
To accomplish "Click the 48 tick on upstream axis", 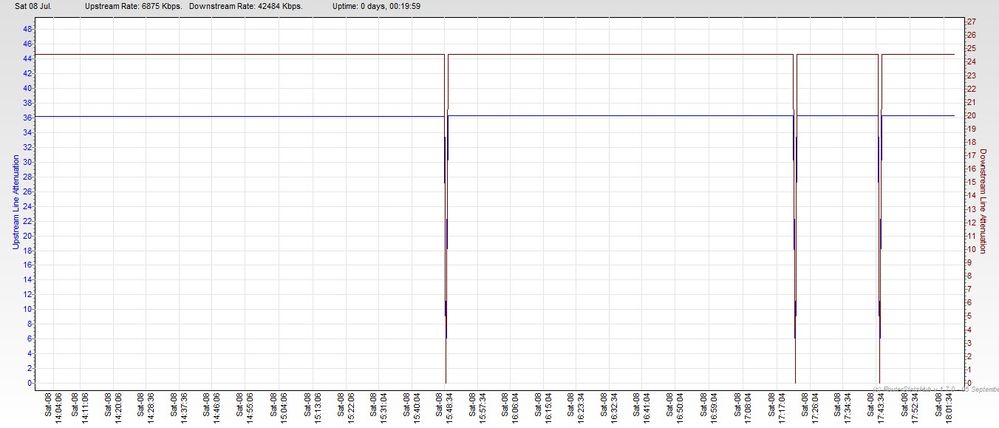I will [27, 29].
